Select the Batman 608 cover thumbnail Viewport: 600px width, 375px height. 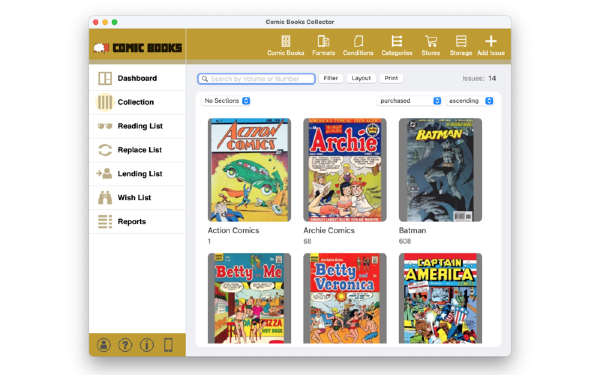440,170
